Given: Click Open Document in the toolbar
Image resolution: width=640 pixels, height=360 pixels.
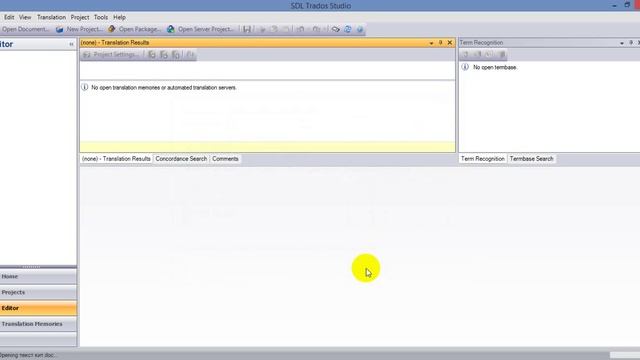Looking at the screenshot, I should 24,29.
